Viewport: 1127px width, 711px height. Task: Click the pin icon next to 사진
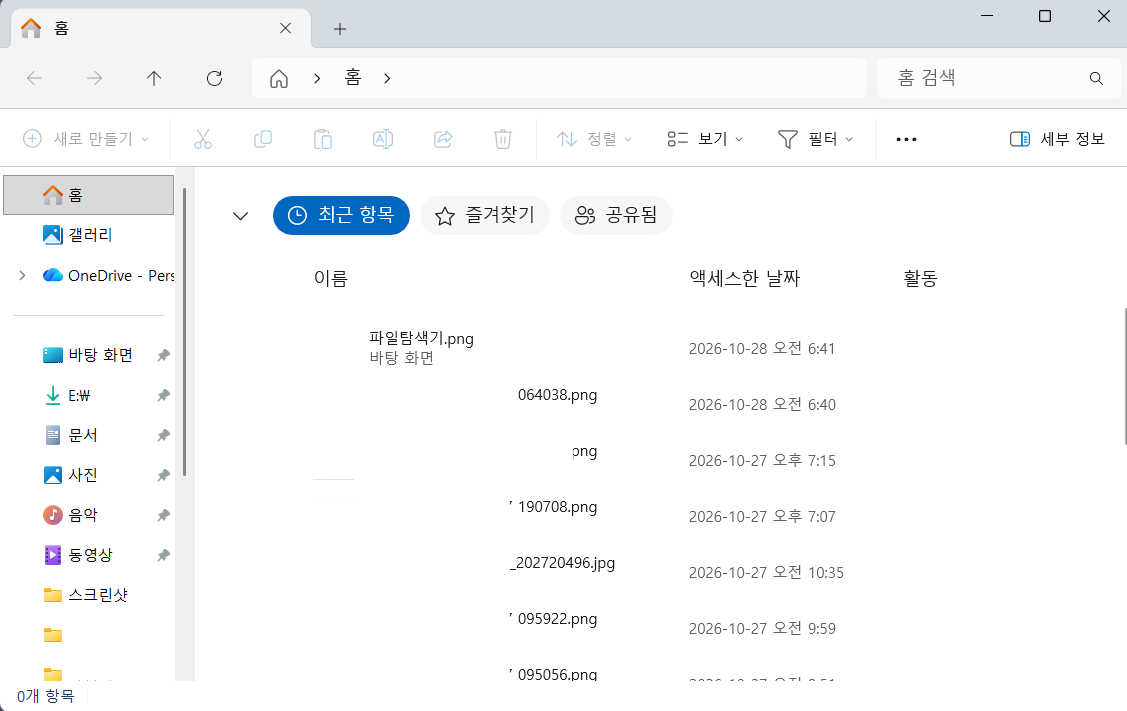pos(164,475)
